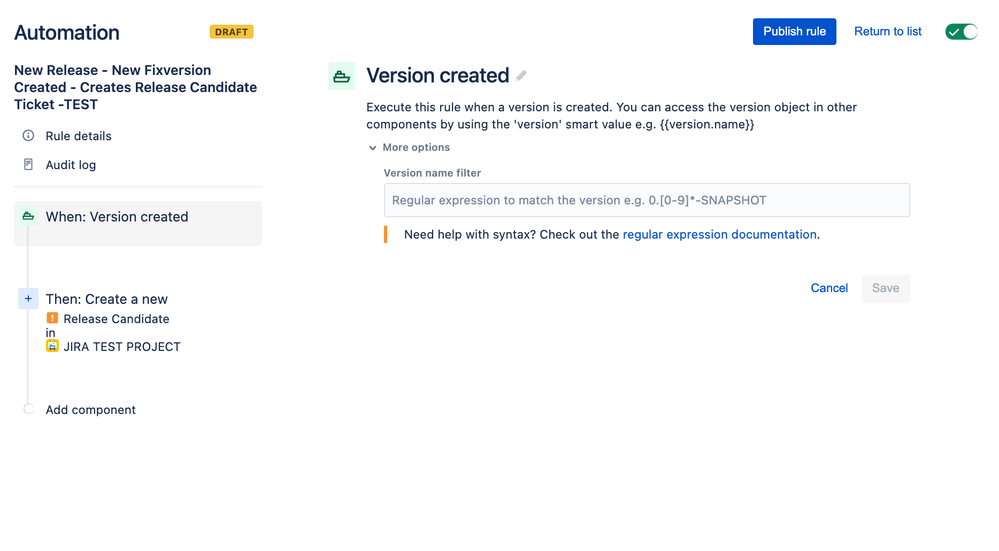Click the DRAFT status badge
This screenshot has width=999, height=551.
click(x=231, y=32)
